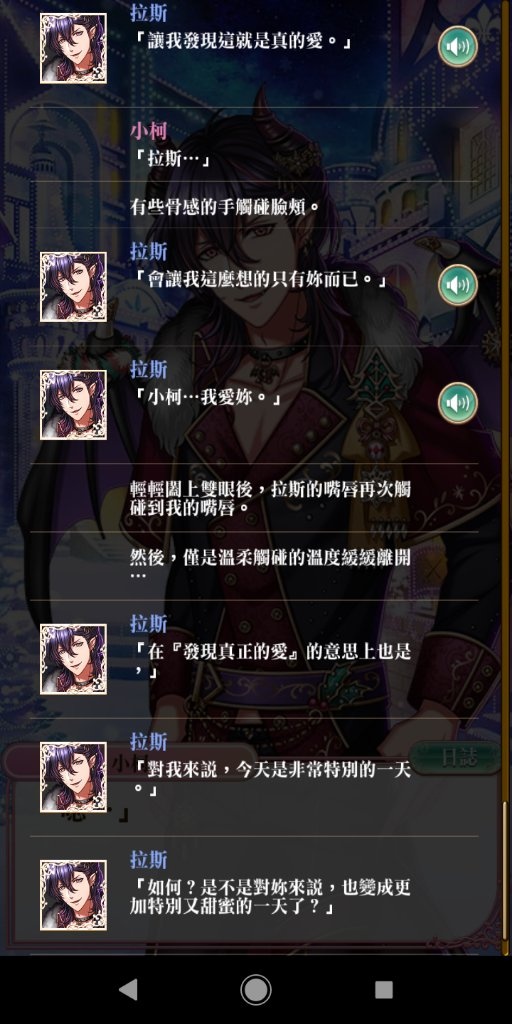Tap the Android recent apps square button
This screenshot has height=1024, width=512.
pyautogui.click(x=383, y=989)
